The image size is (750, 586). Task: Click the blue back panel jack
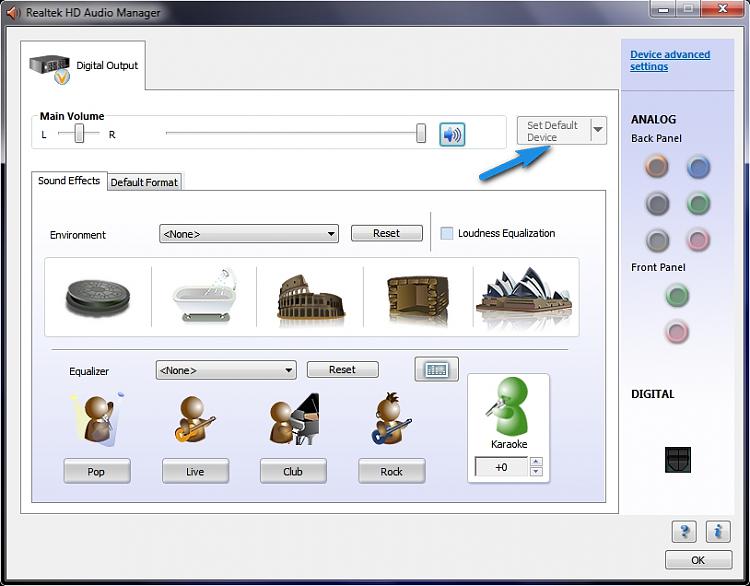[698, 167]
